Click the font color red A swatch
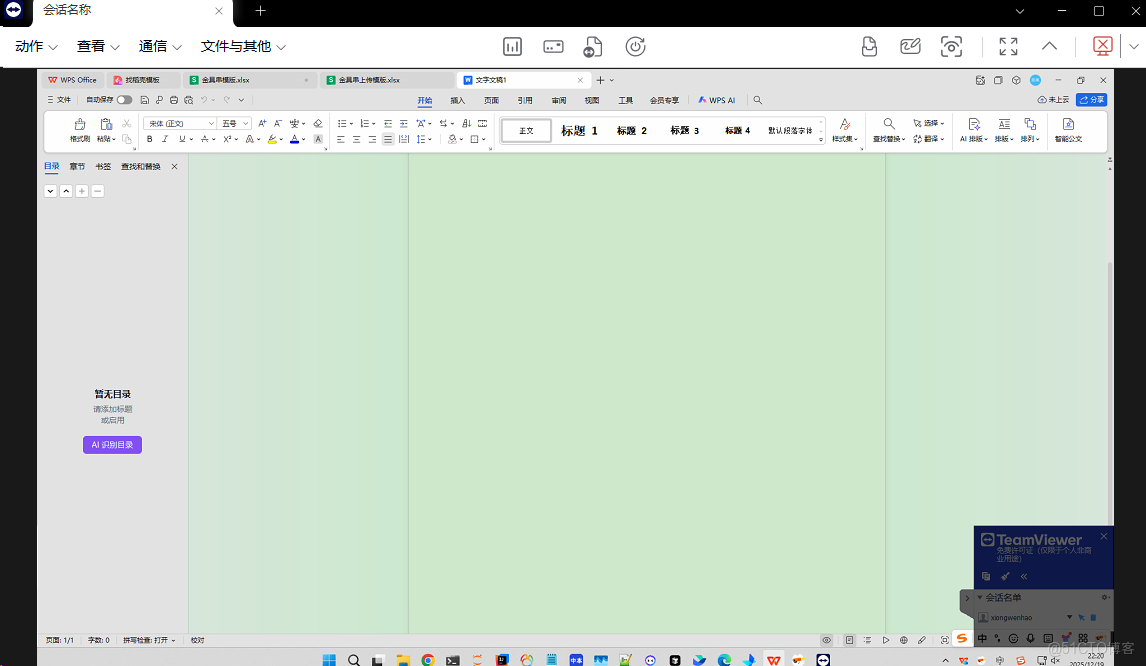1146x666 pixels. 295,139
